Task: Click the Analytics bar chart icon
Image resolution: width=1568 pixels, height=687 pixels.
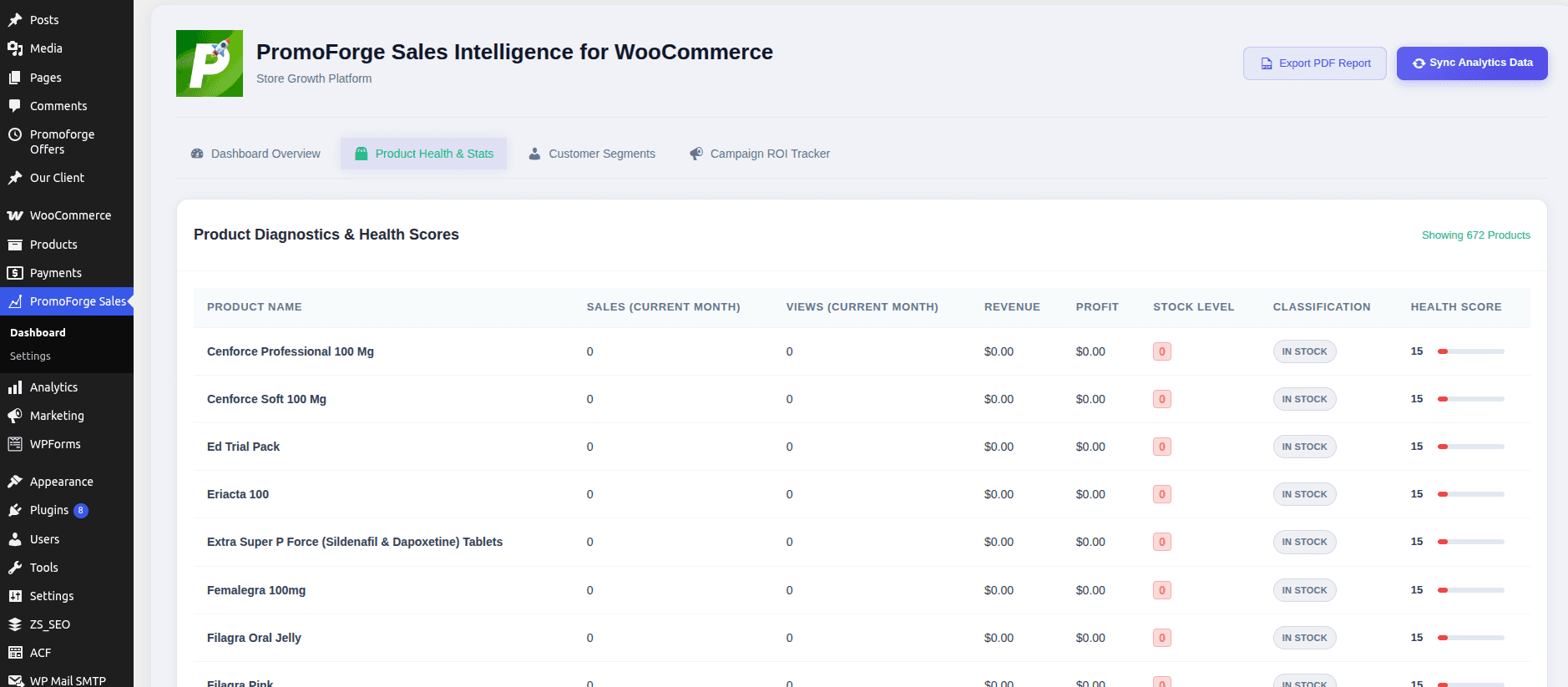Action: 15,387
